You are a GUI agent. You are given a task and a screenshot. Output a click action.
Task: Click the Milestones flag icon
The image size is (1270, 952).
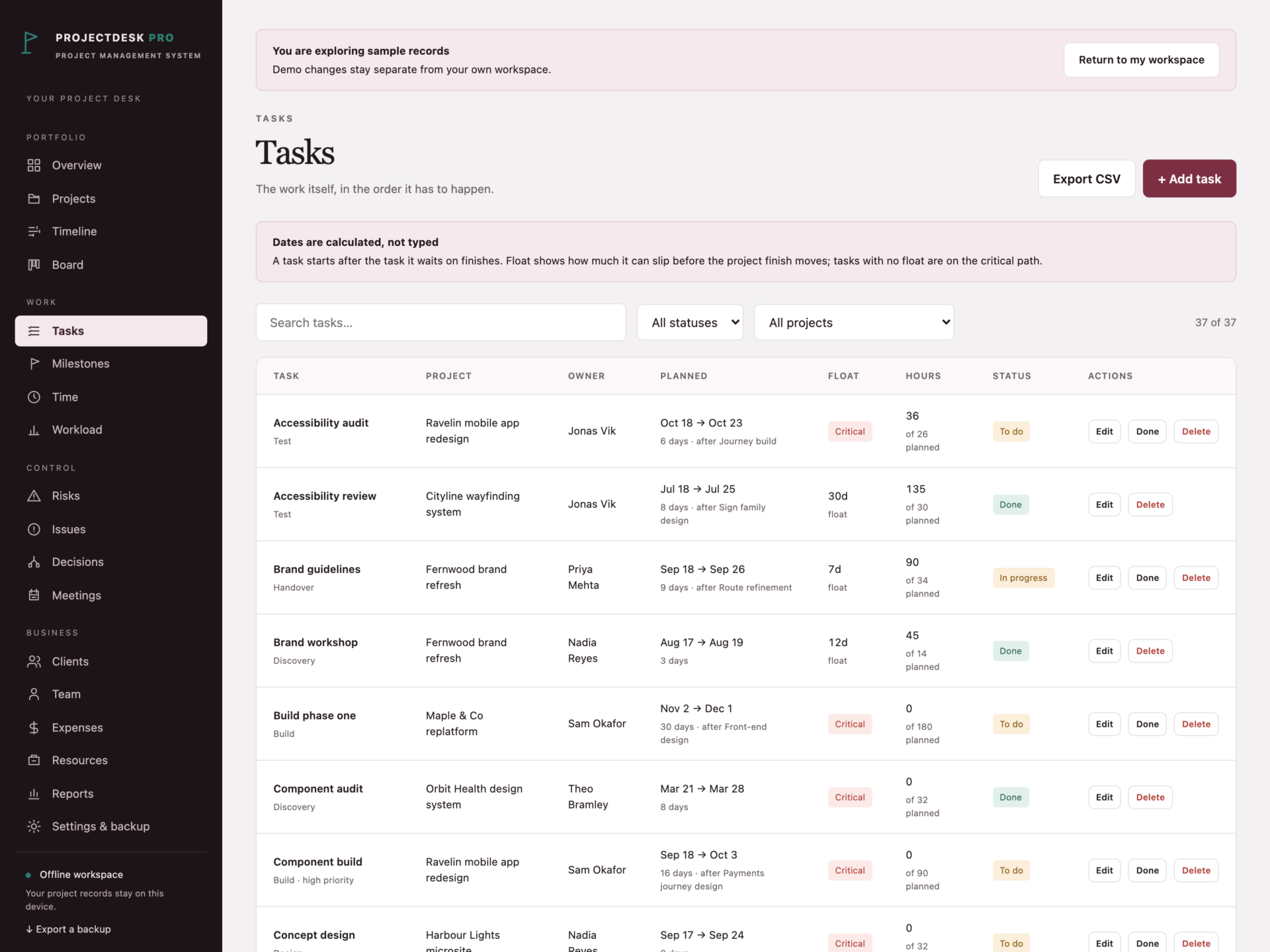point(34,364)
